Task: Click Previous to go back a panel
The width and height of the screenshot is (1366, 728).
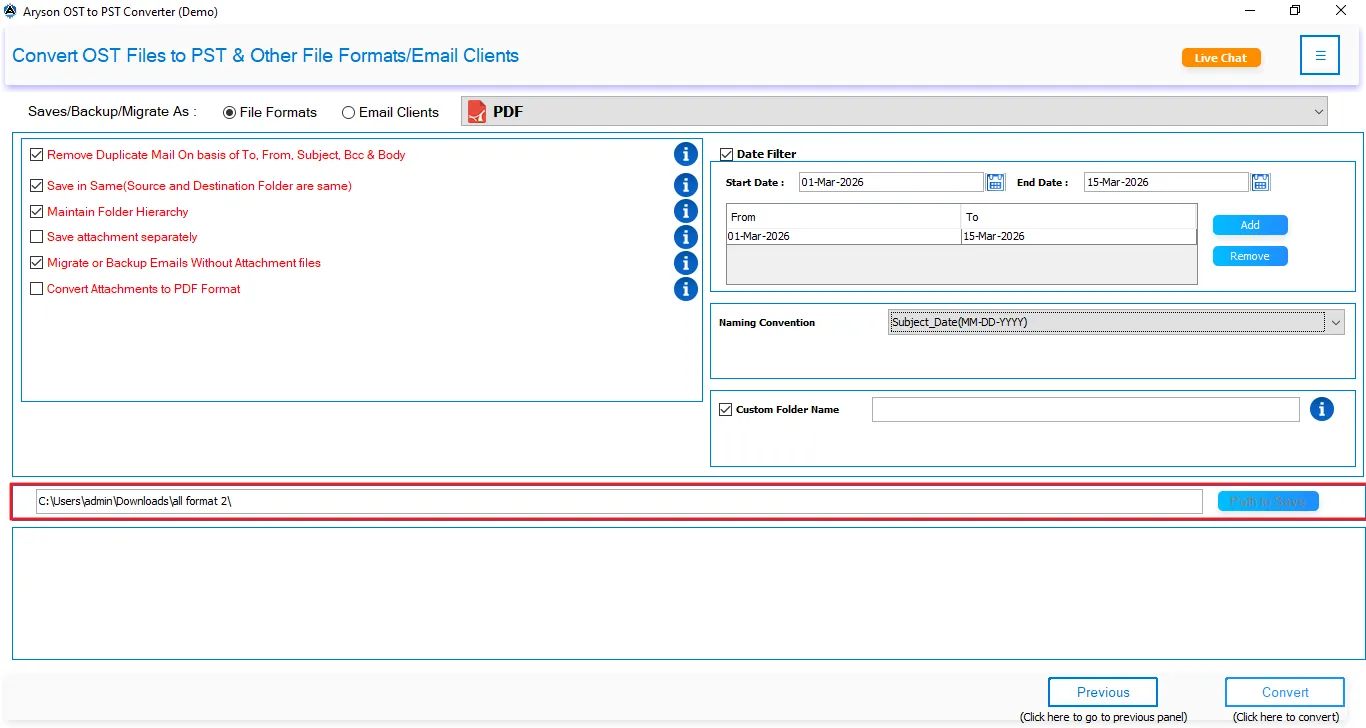Action: (1102, 691)
